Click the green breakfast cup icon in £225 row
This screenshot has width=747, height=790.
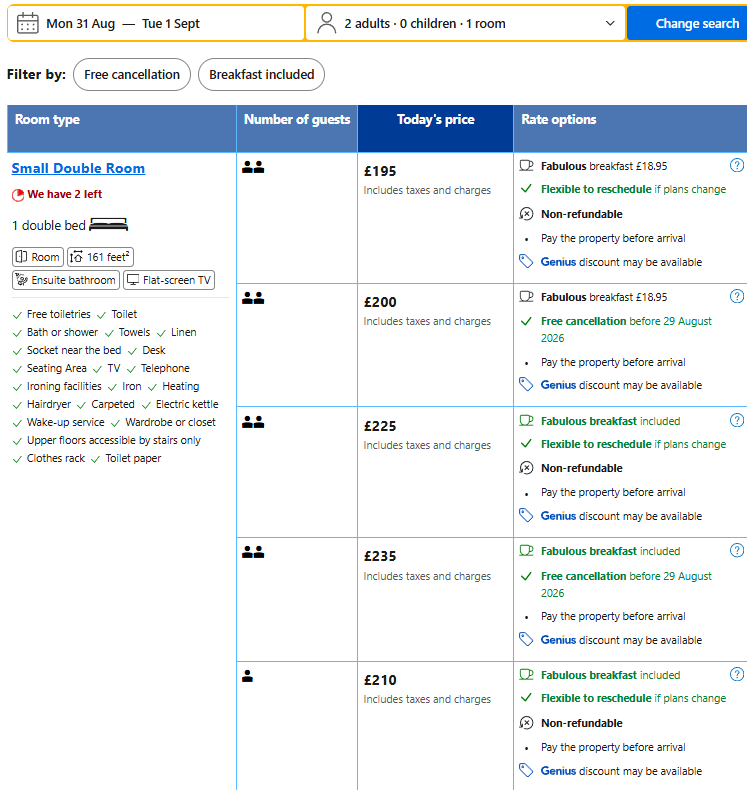pyautogui.click(x=526, y=421)
